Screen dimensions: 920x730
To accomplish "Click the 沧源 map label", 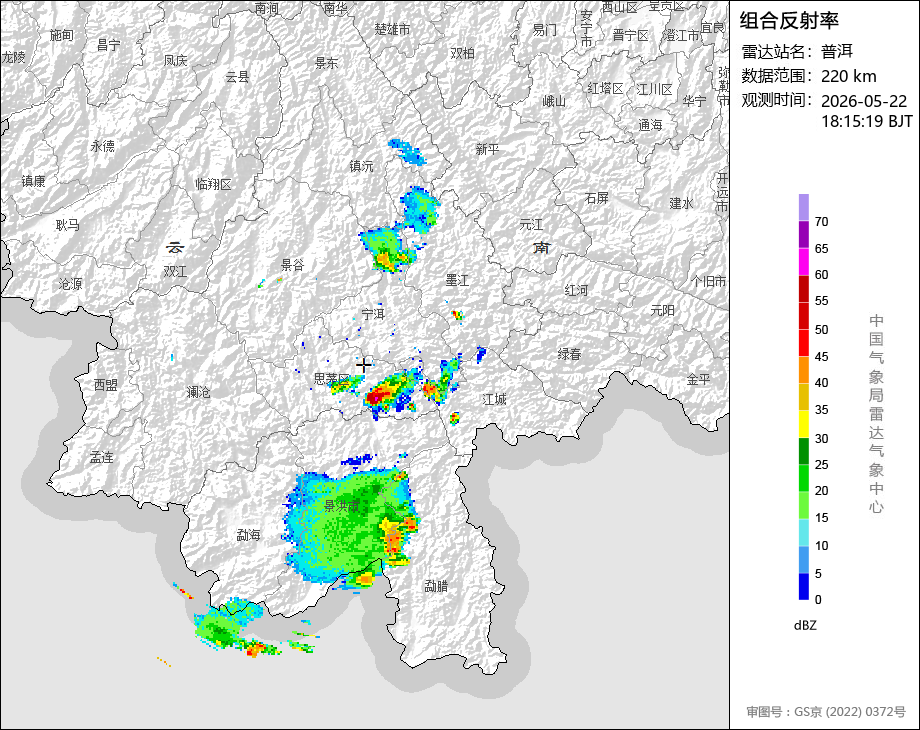I will tap(70, 284).
